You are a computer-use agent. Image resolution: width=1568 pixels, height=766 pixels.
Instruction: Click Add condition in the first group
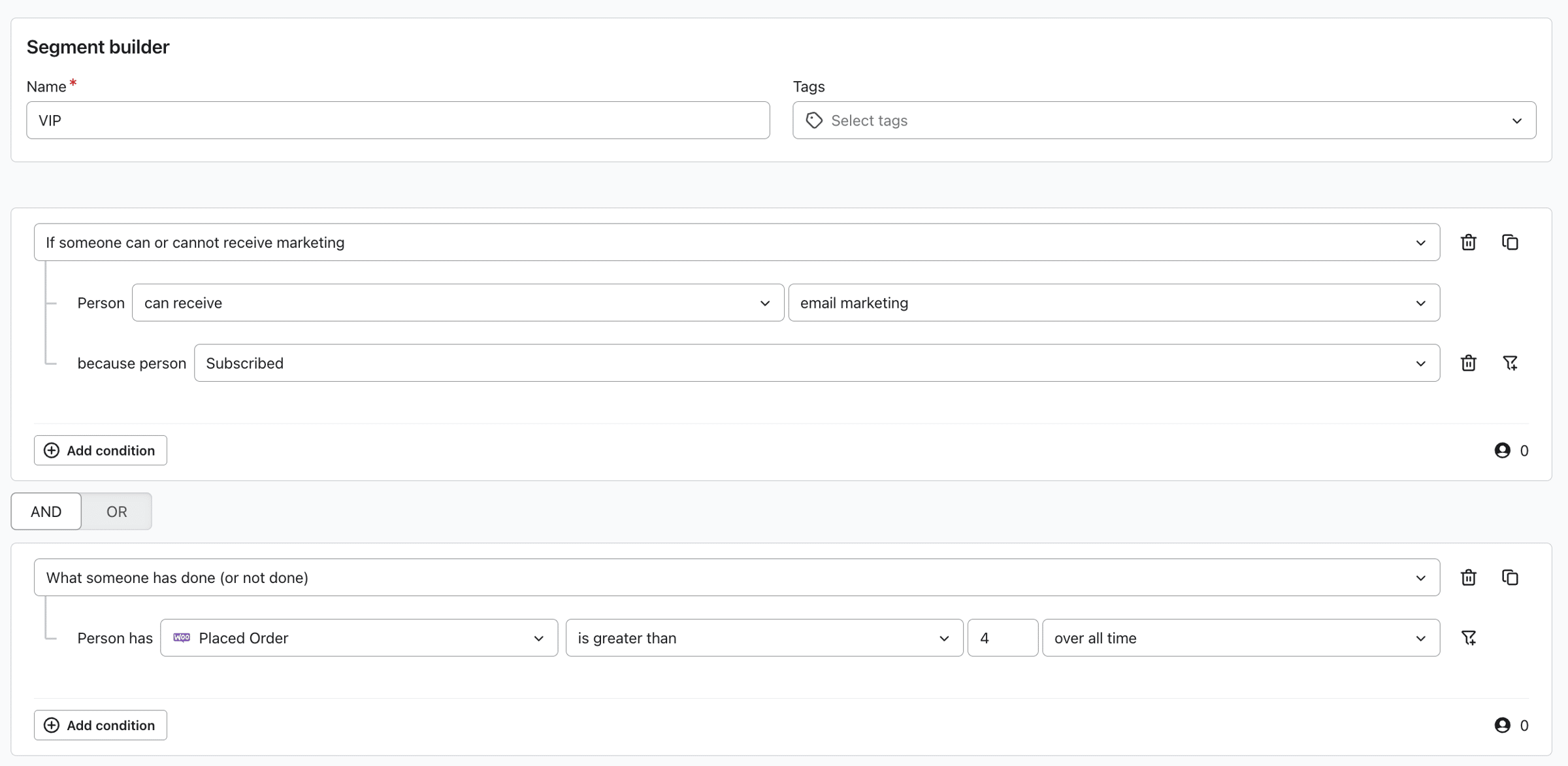pos(101,450)
